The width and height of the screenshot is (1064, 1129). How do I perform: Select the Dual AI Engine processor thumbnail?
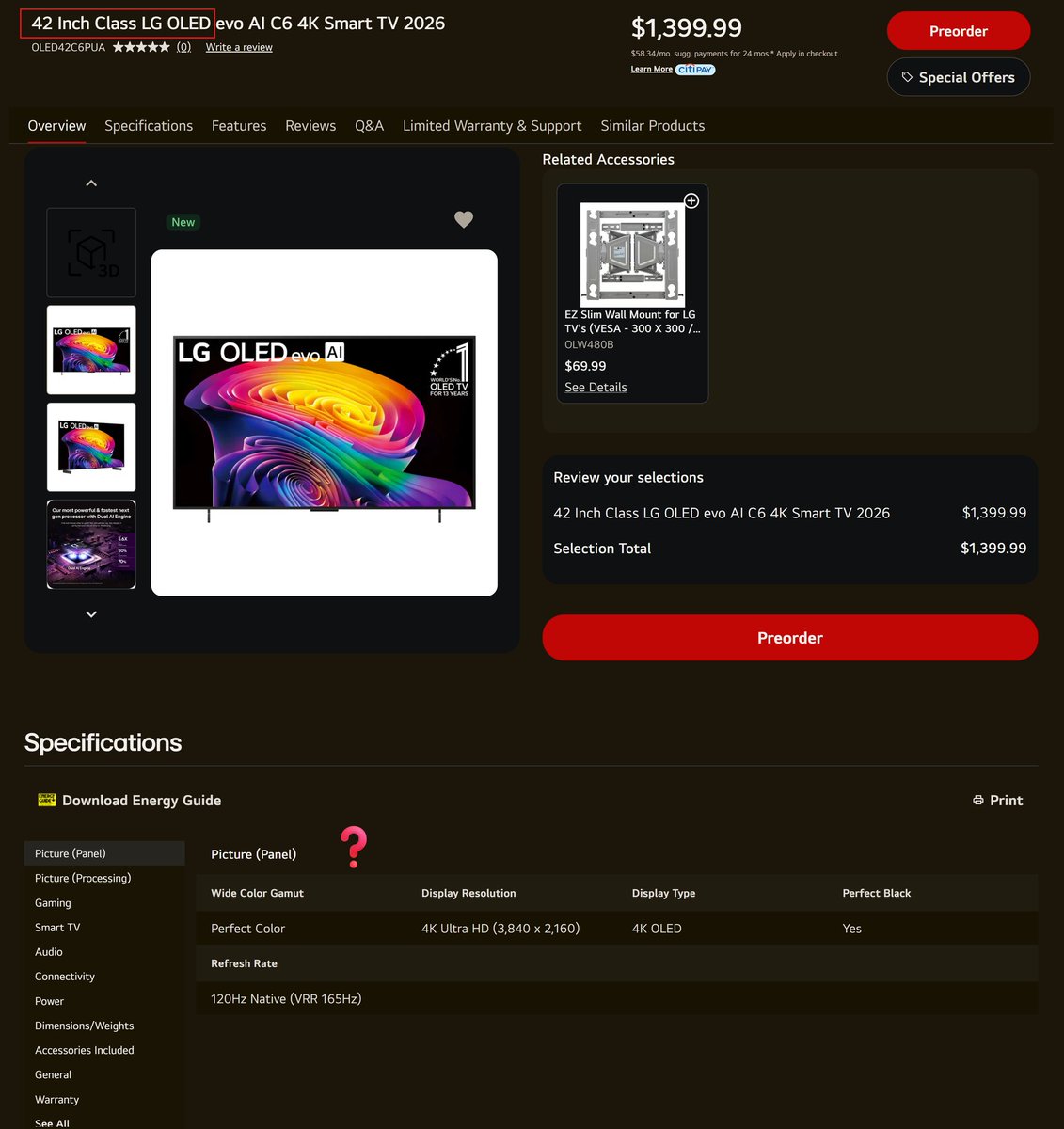click(x=91, y=545)
